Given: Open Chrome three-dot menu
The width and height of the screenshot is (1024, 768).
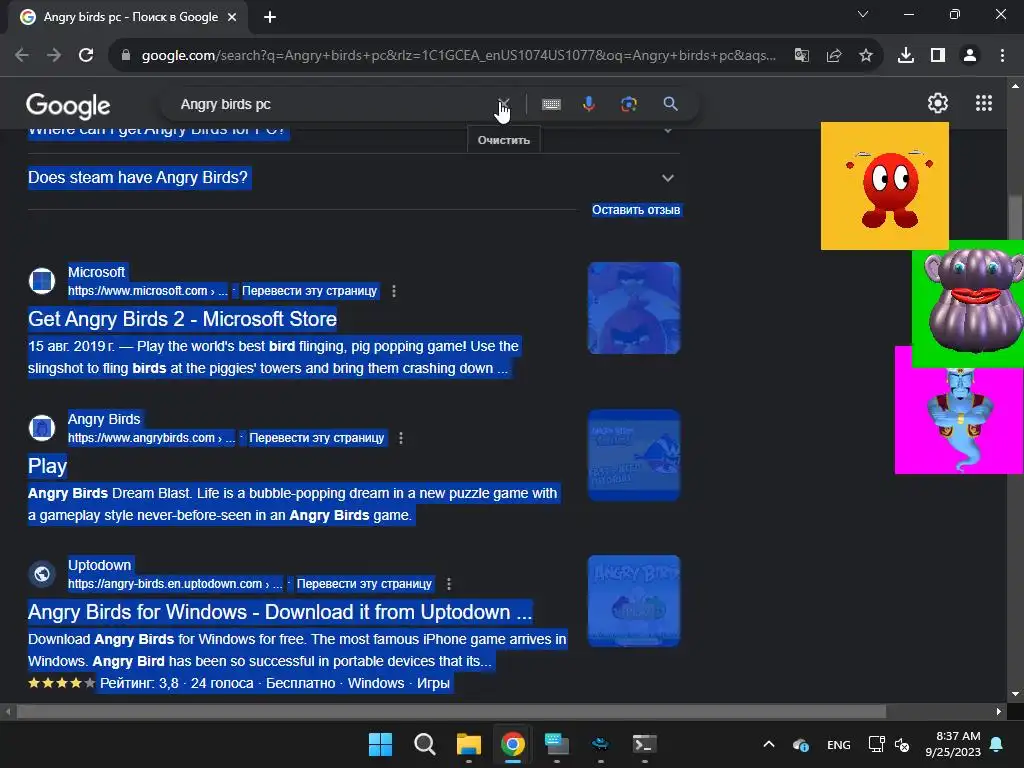Looking at the screenshot, I should point(1002,56).
